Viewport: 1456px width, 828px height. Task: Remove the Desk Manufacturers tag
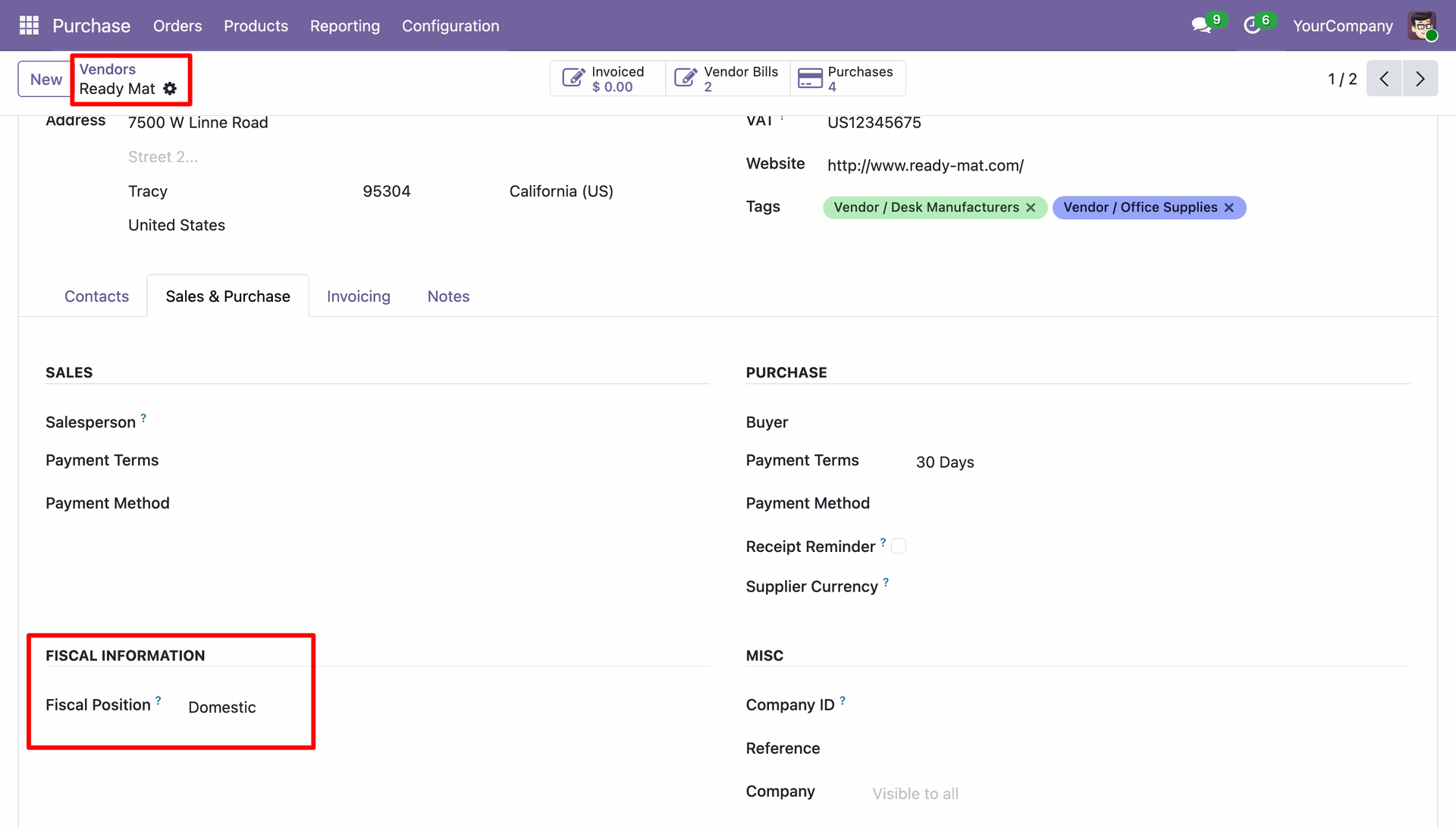1031,208
